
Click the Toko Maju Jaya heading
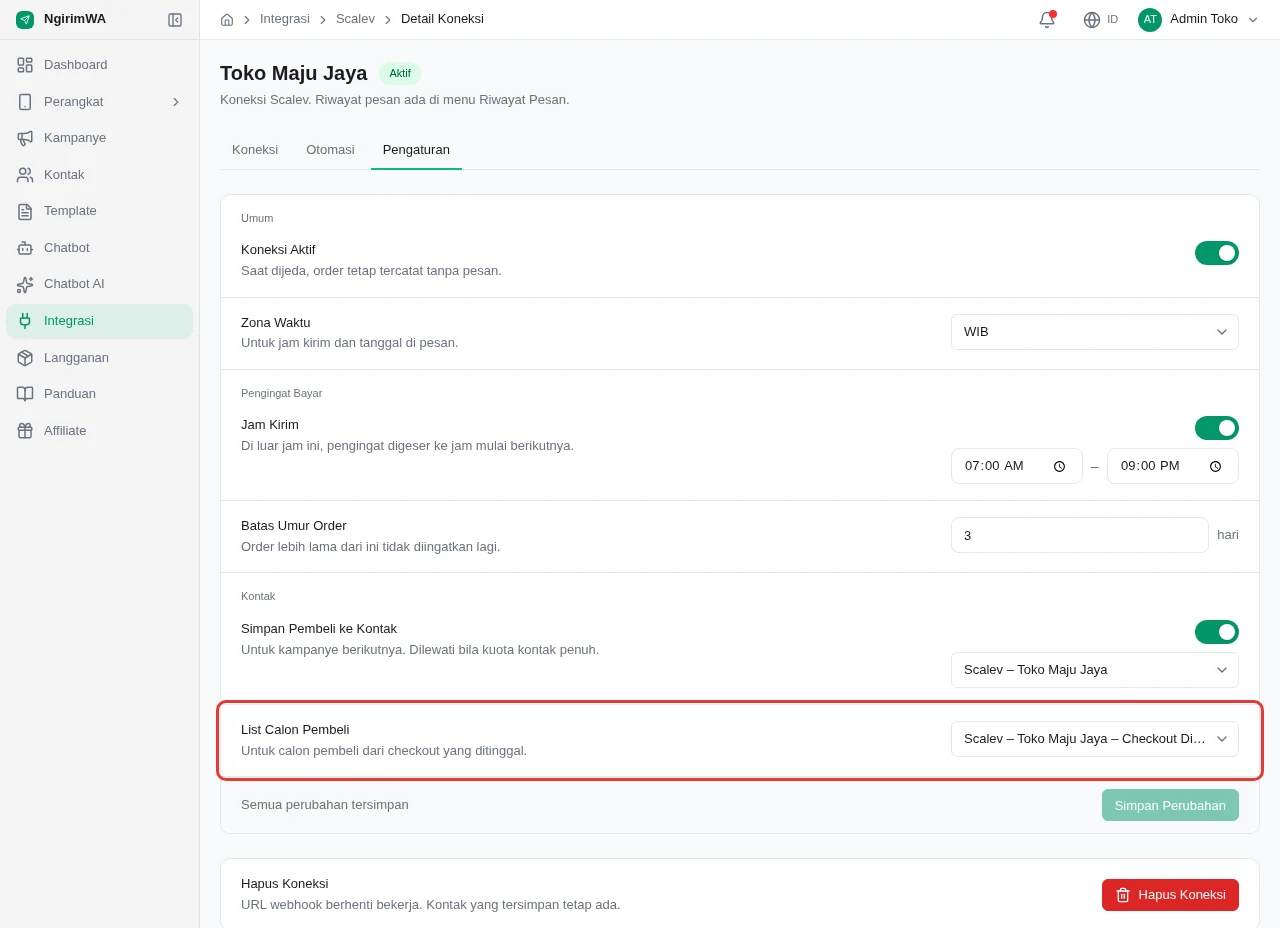[x=294, y=73]
